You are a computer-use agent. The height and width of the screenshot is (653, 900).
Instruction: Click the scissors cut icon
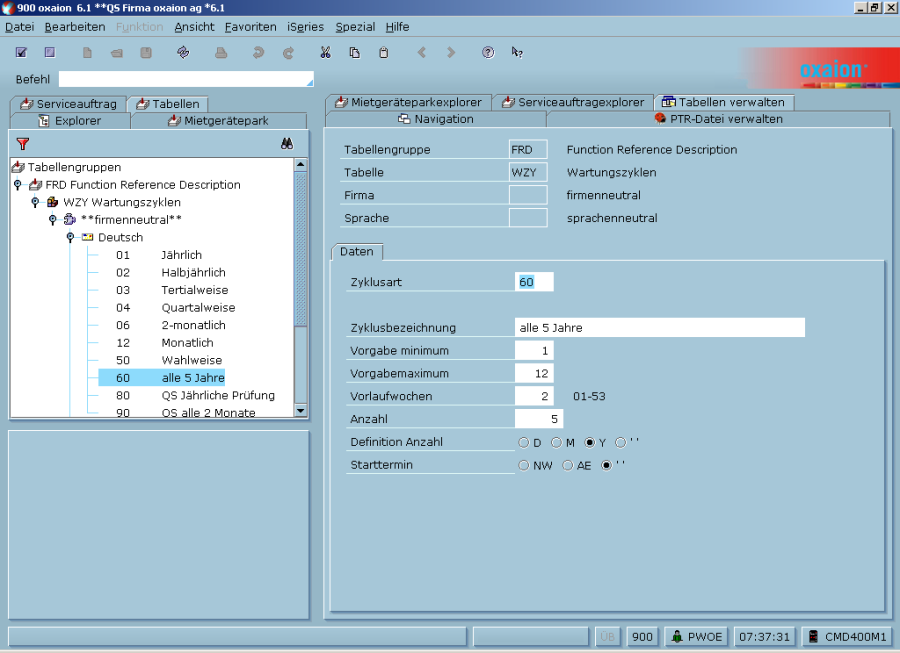point(325,53)
